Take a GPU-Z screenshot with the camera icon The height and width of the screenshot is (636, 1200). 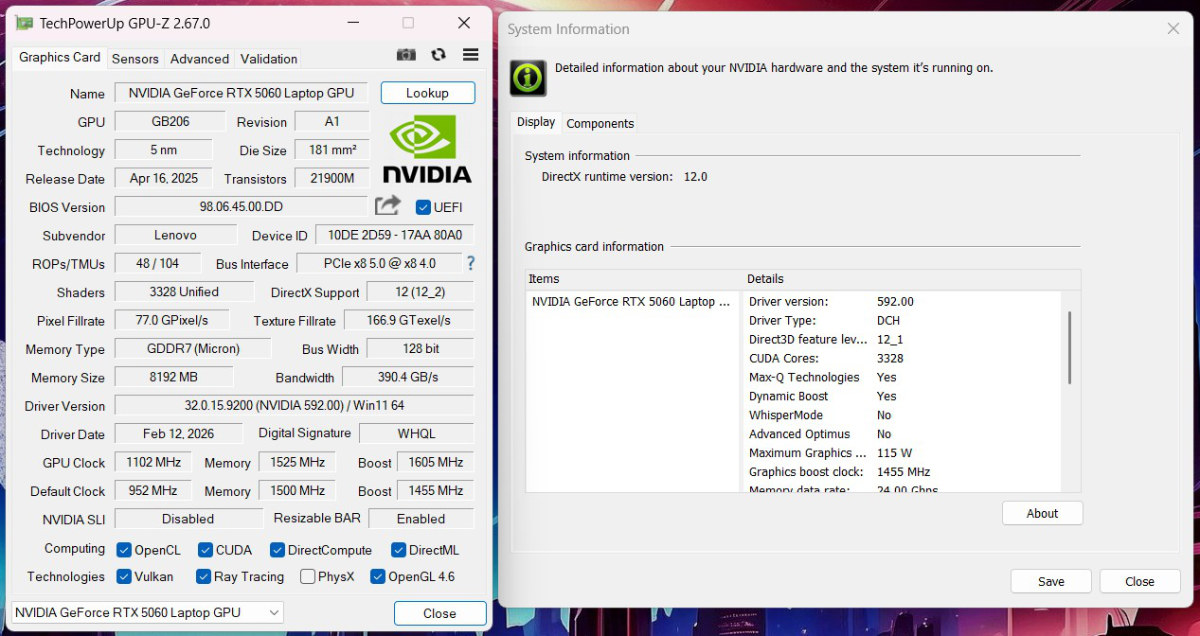(406, 55)
